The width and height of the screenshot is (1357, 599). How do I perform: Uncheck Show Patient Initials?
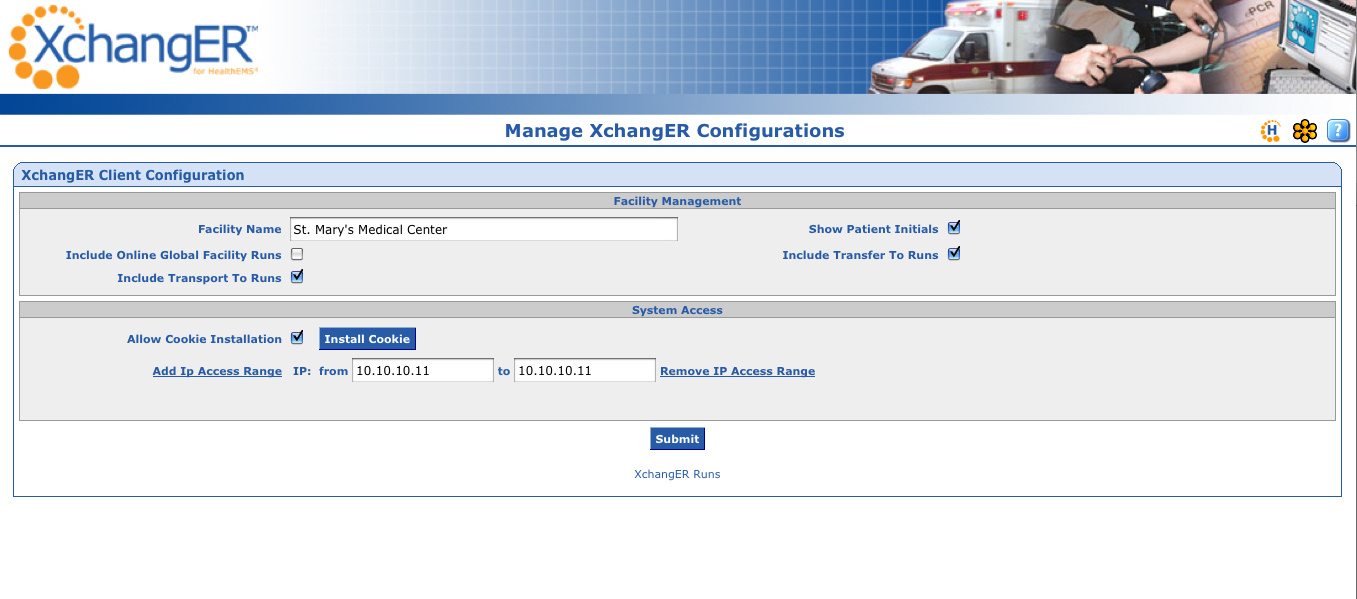tap(953, 227)
